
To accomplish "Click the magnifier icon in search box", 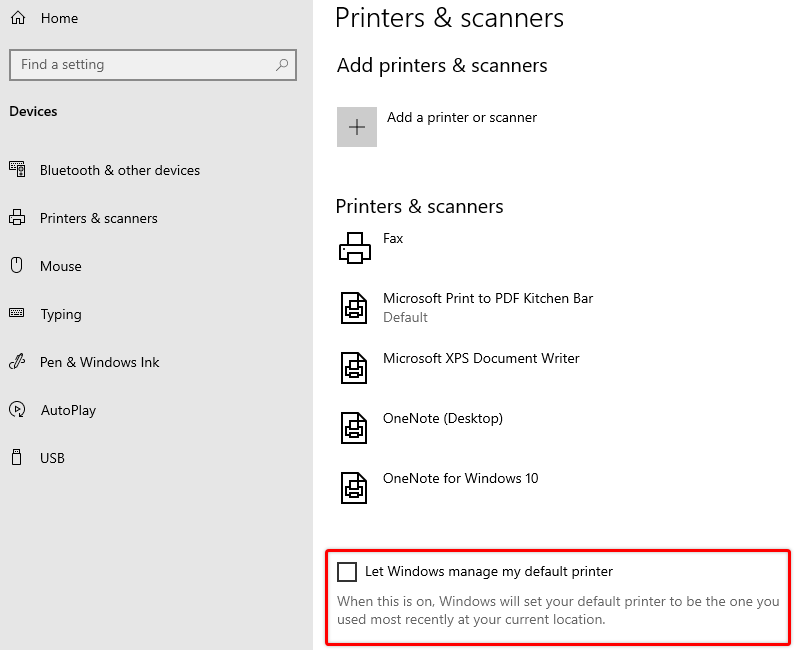I will pos(281,64).
